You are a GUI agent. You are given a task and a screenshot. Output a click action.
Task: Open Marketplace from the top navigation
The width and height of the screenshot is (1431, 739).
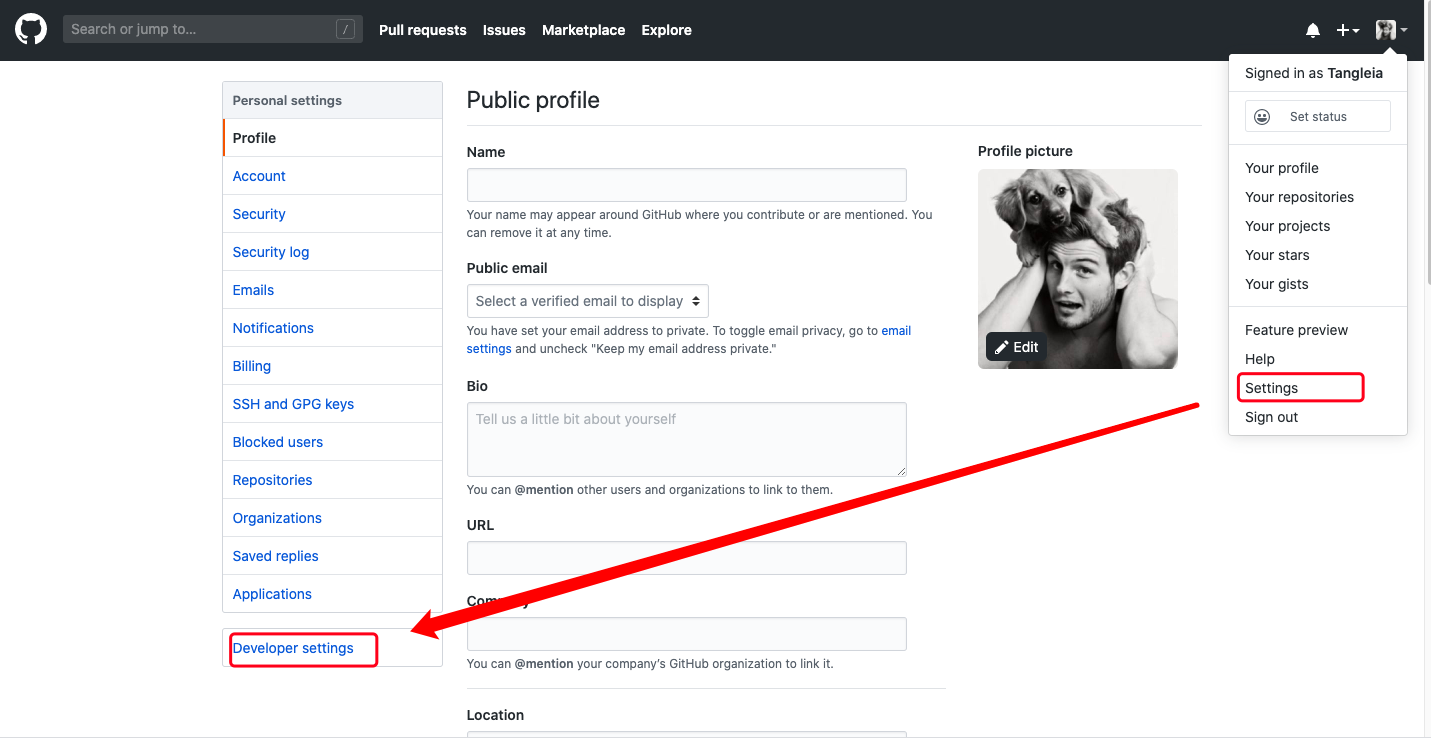pyautogui.click(x=583, y=30)
